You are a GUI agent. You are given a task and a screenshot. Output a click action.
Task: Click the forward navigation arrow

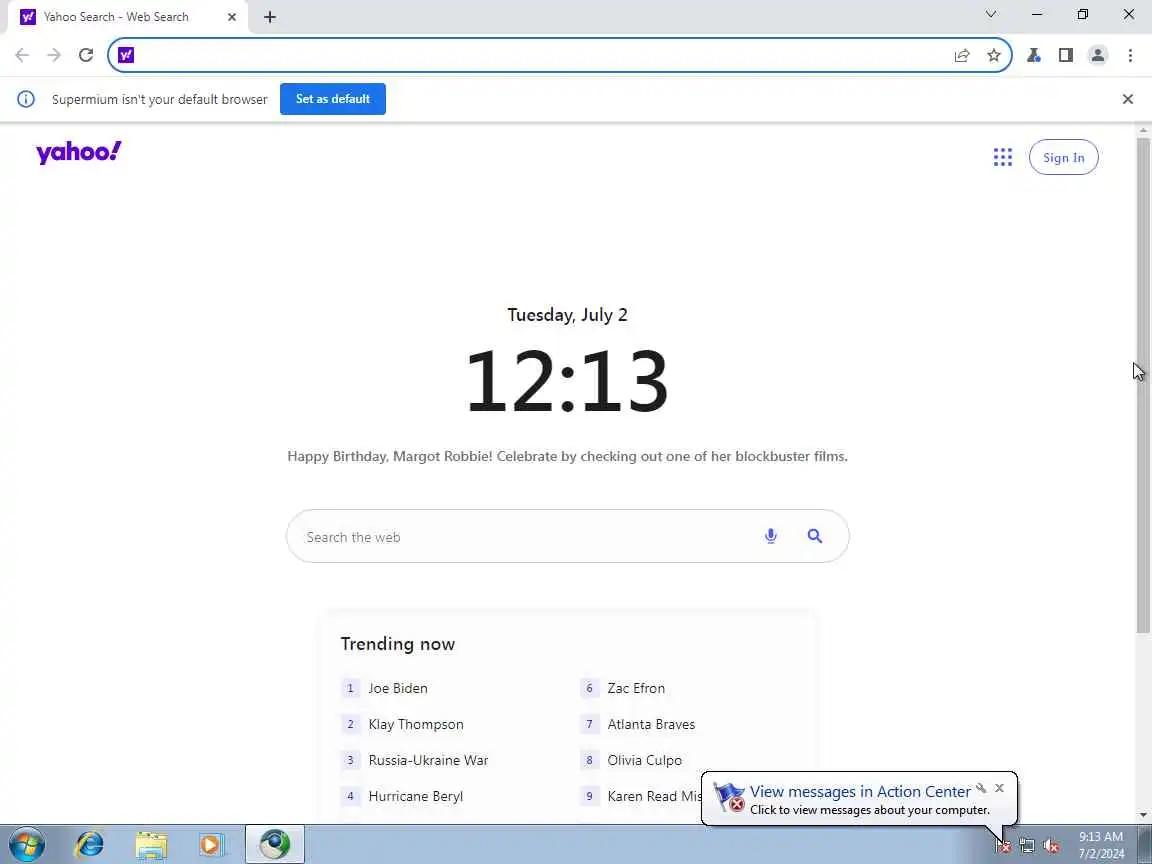pyautogui.click(x=54, y=55)
